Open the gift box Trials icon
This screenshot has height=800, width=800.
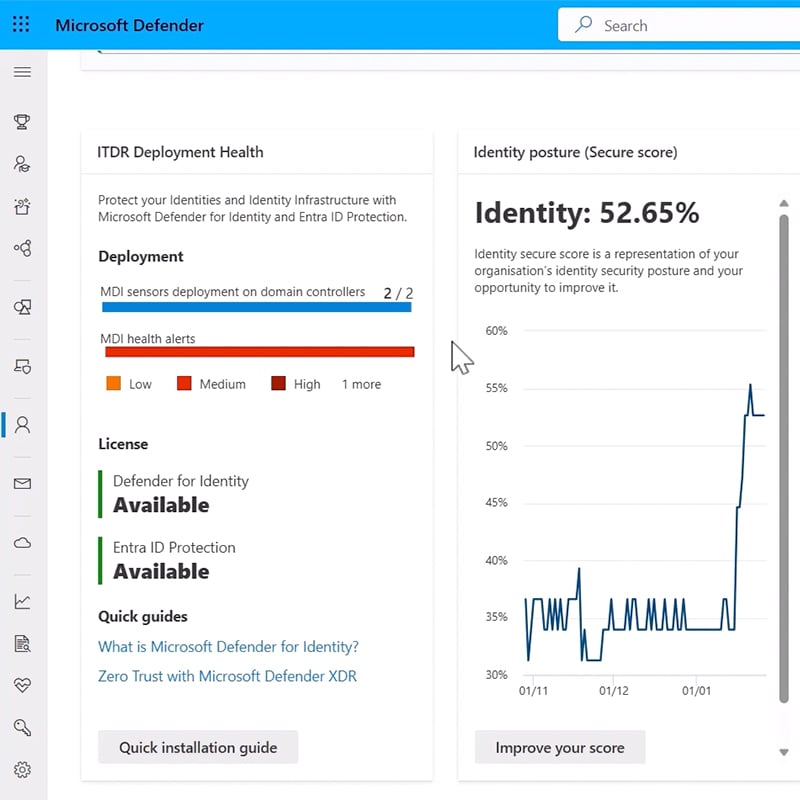pos(23,206)
